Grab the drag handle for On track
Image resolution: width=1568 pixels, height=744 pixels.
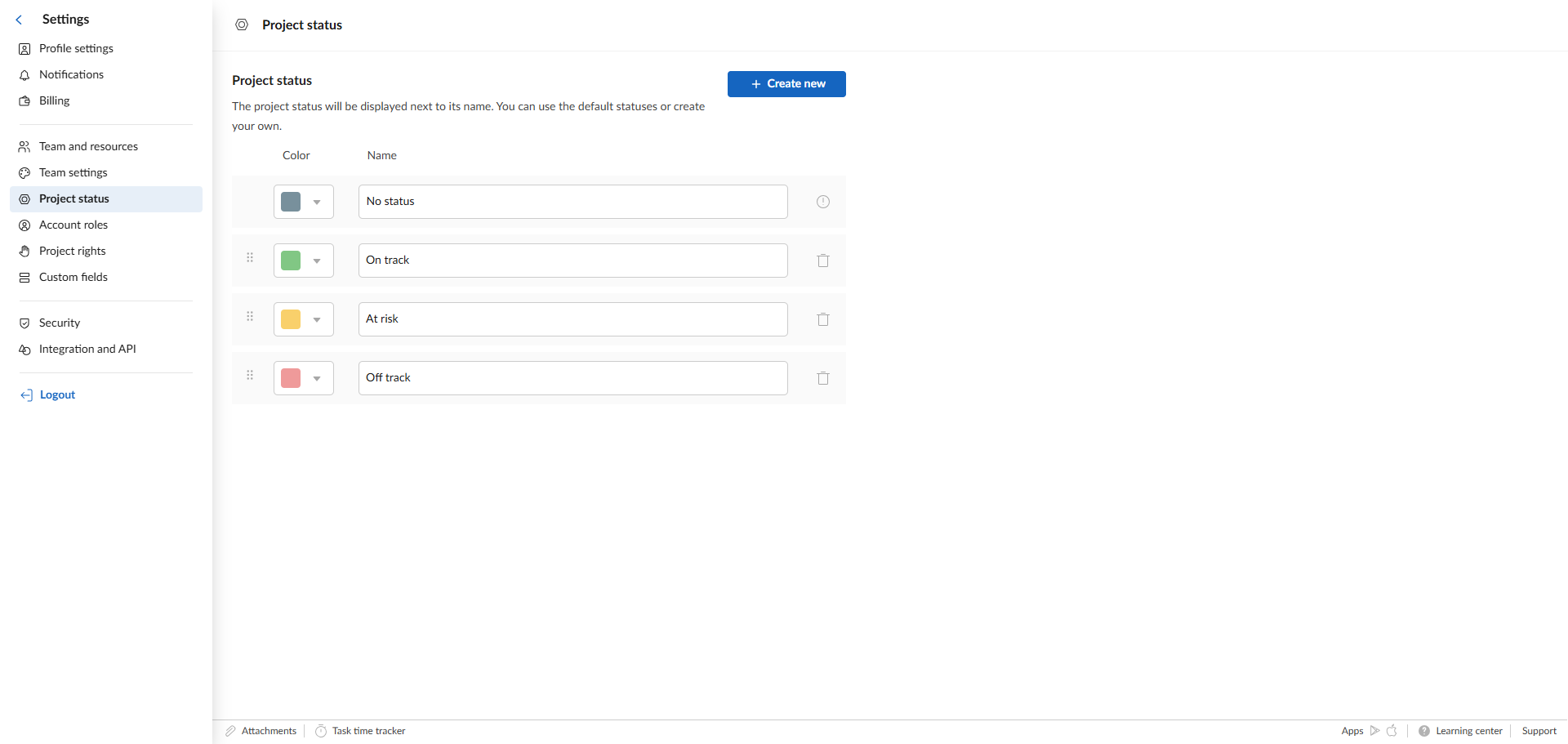[250, 258]
